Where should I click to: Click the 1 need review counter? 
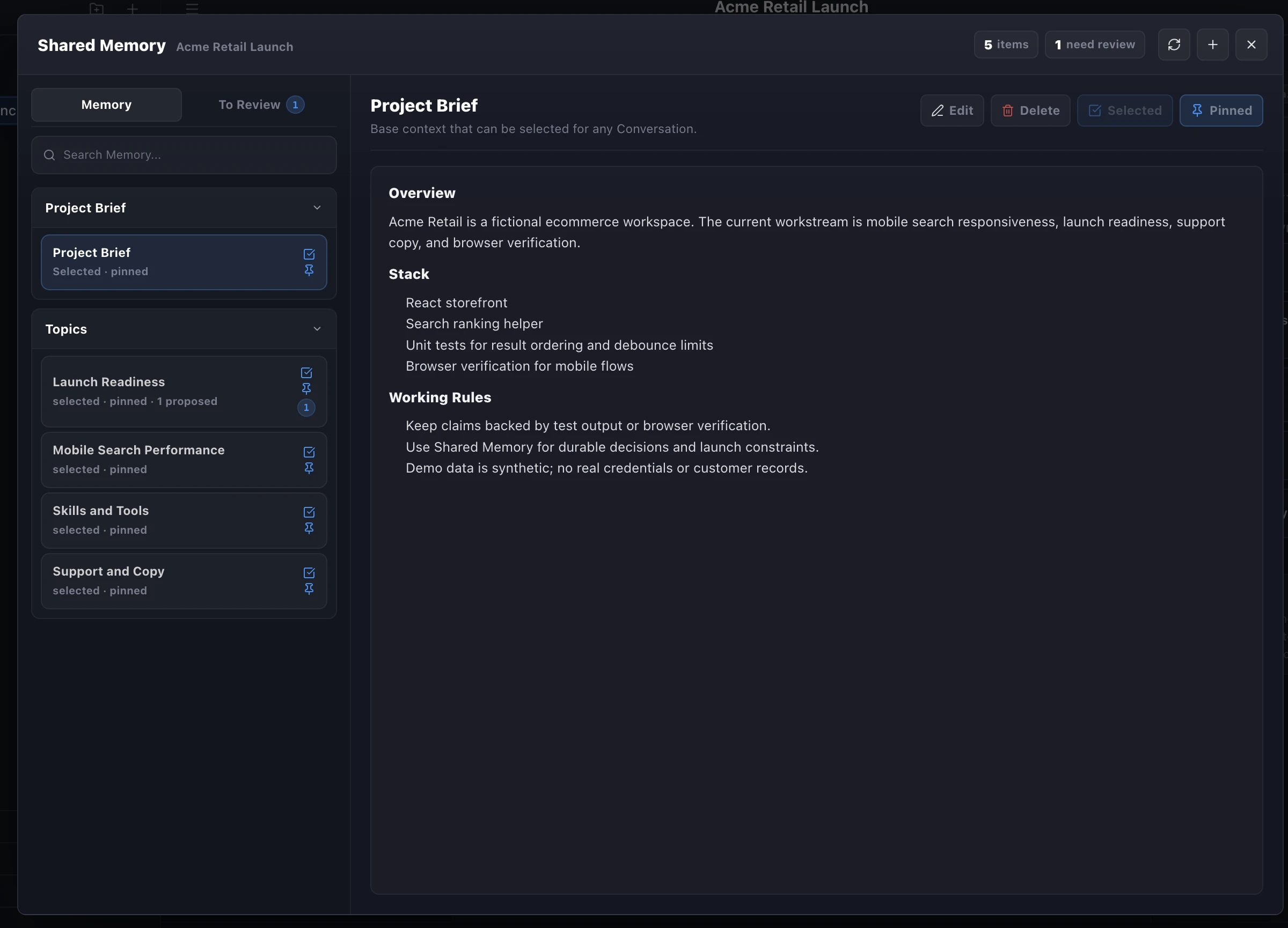[1094, 45]
